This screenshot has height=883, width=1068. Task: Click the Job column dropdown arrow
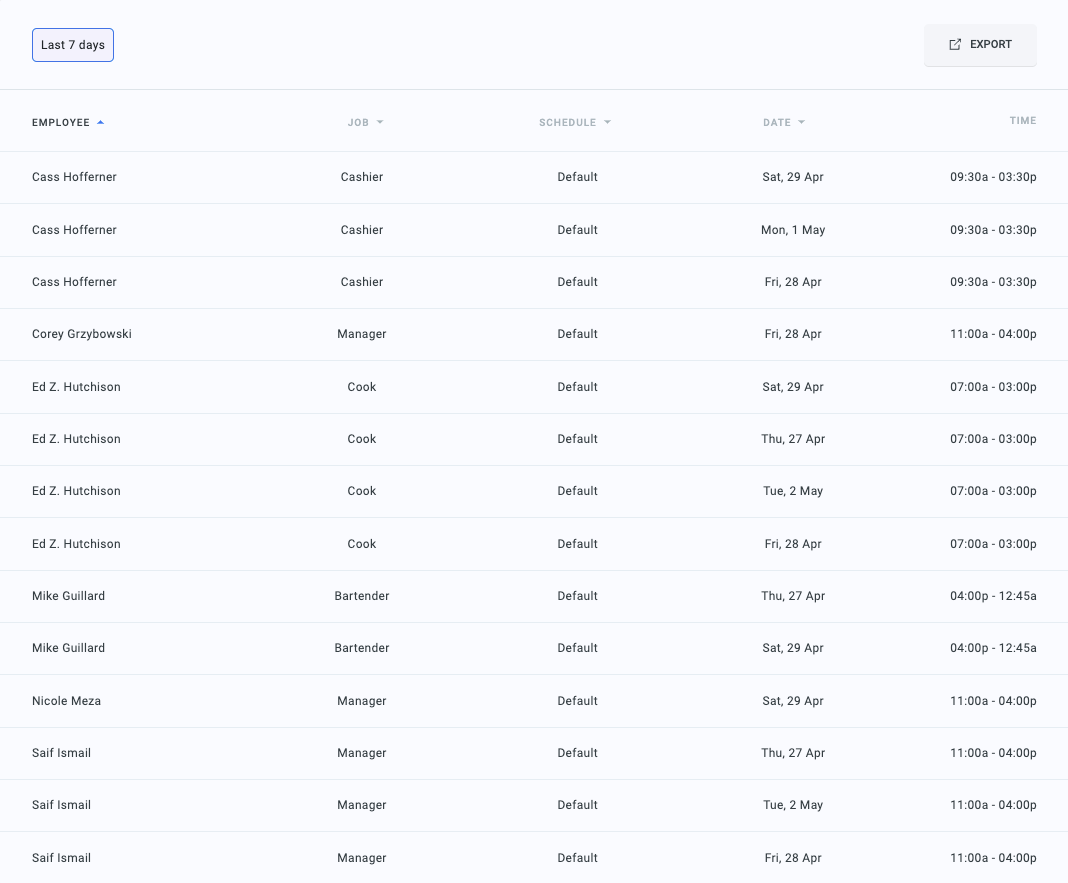(x=380, y=123)
